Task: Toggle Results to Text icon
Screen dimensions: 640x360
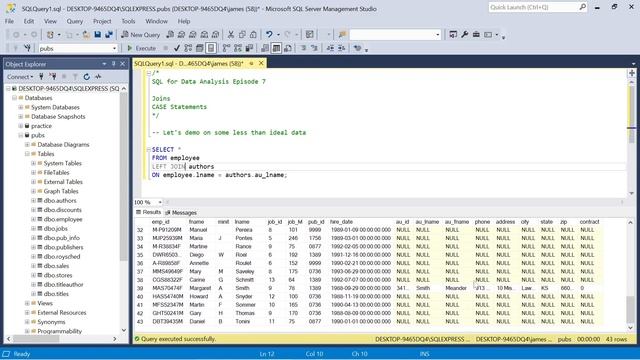Action: 265,48
